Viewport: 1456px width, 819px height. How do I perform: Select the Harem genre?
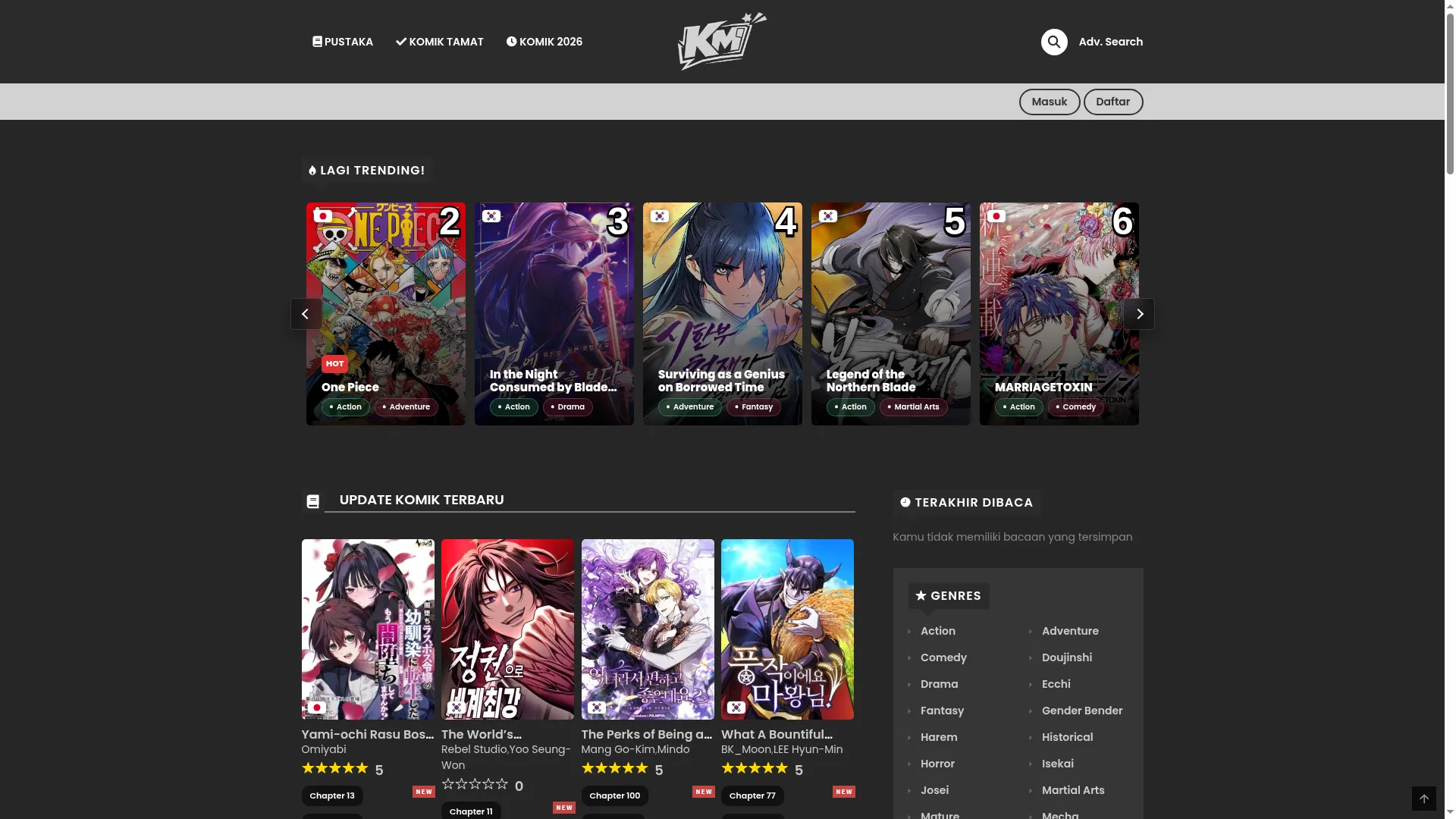(x=939, y=737)
